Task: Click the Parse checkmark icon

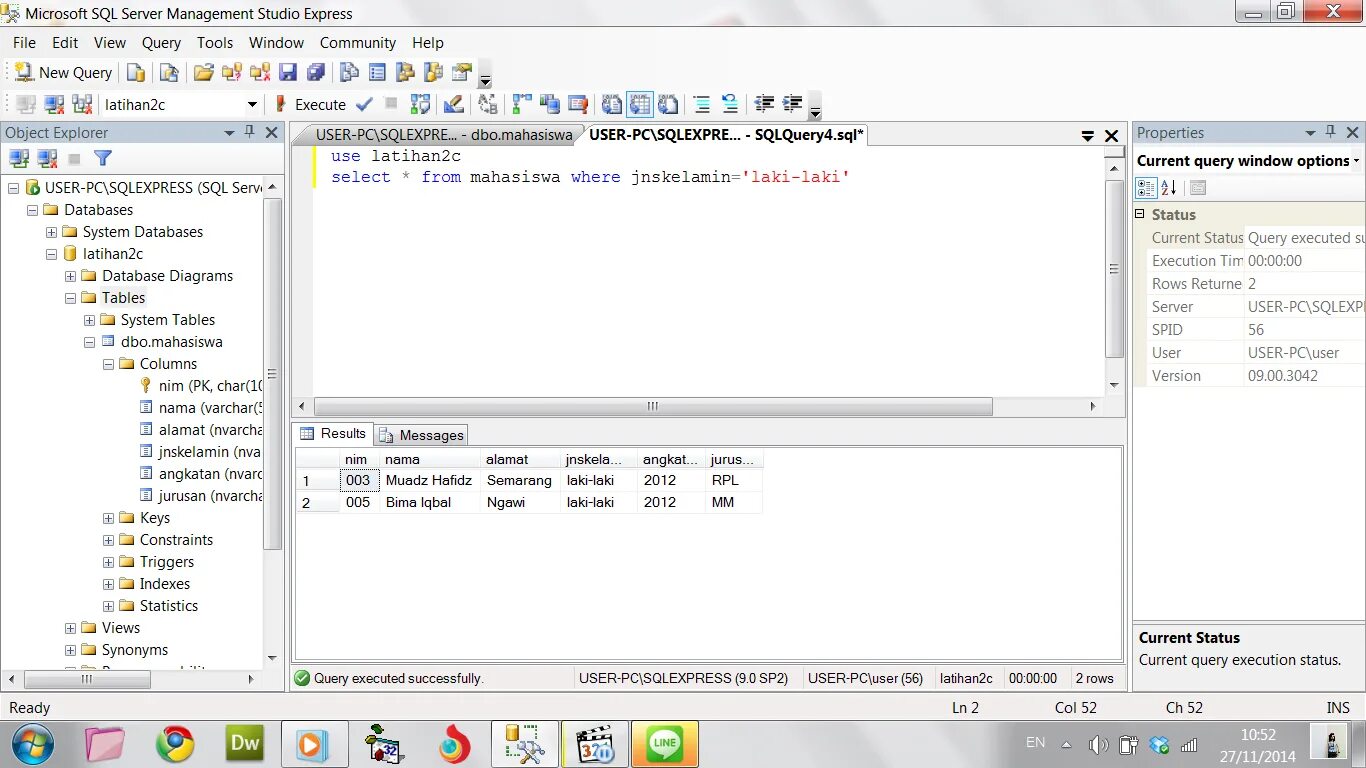Action: [x=364, y=104]
